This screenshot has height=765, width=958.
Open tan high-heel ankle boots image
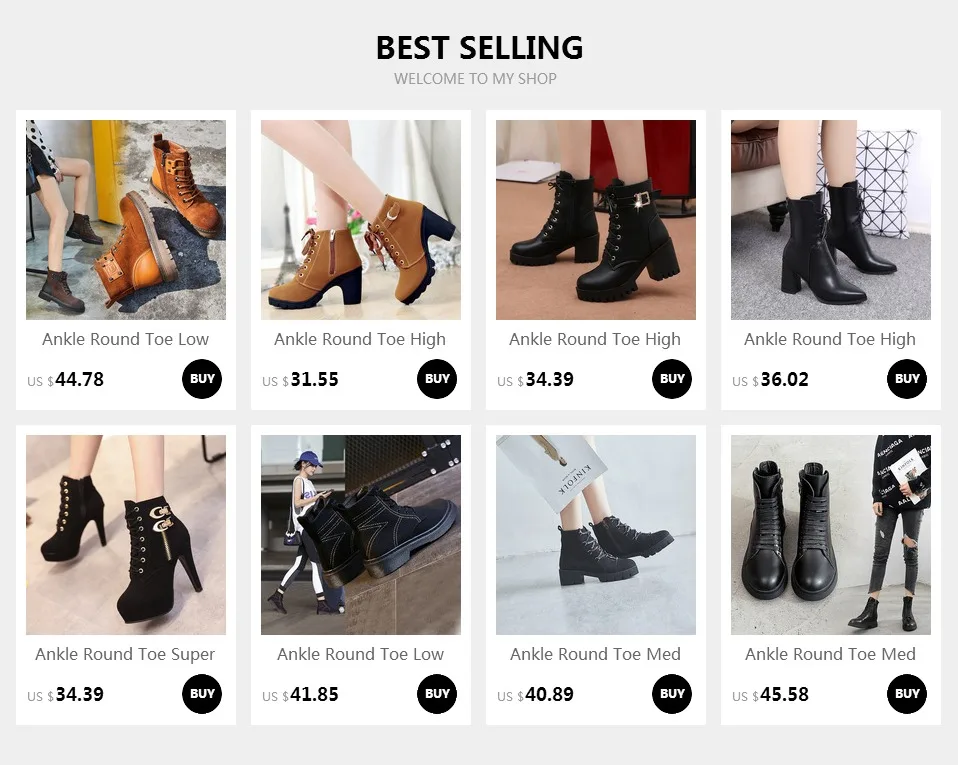[361, 220]
